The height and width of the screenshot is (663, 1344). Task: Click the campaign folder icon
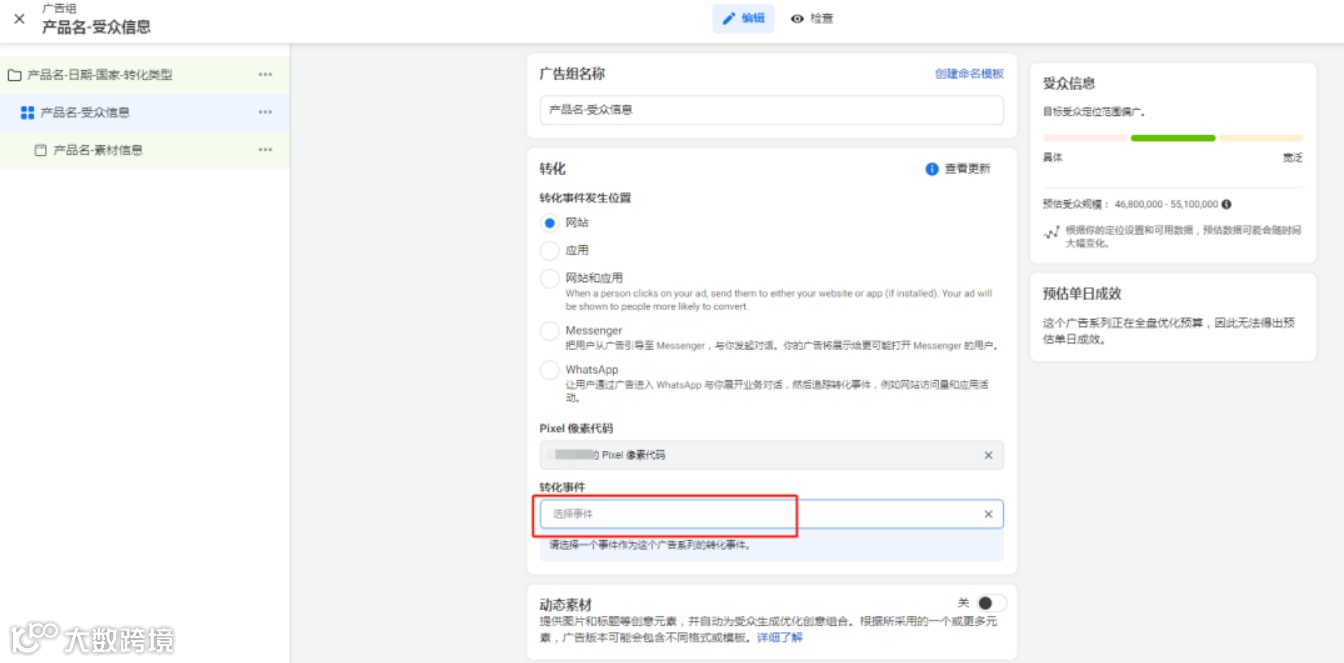click(x=15, y=75)
